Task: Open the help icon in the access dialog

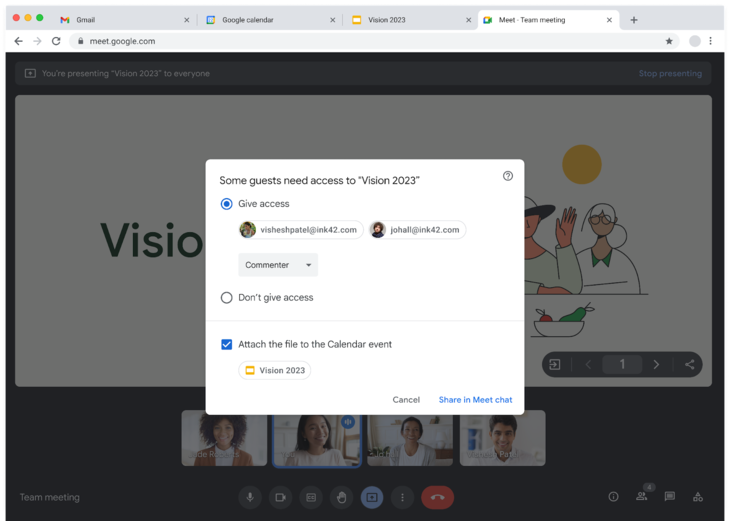Action: (x=508, y=176)
